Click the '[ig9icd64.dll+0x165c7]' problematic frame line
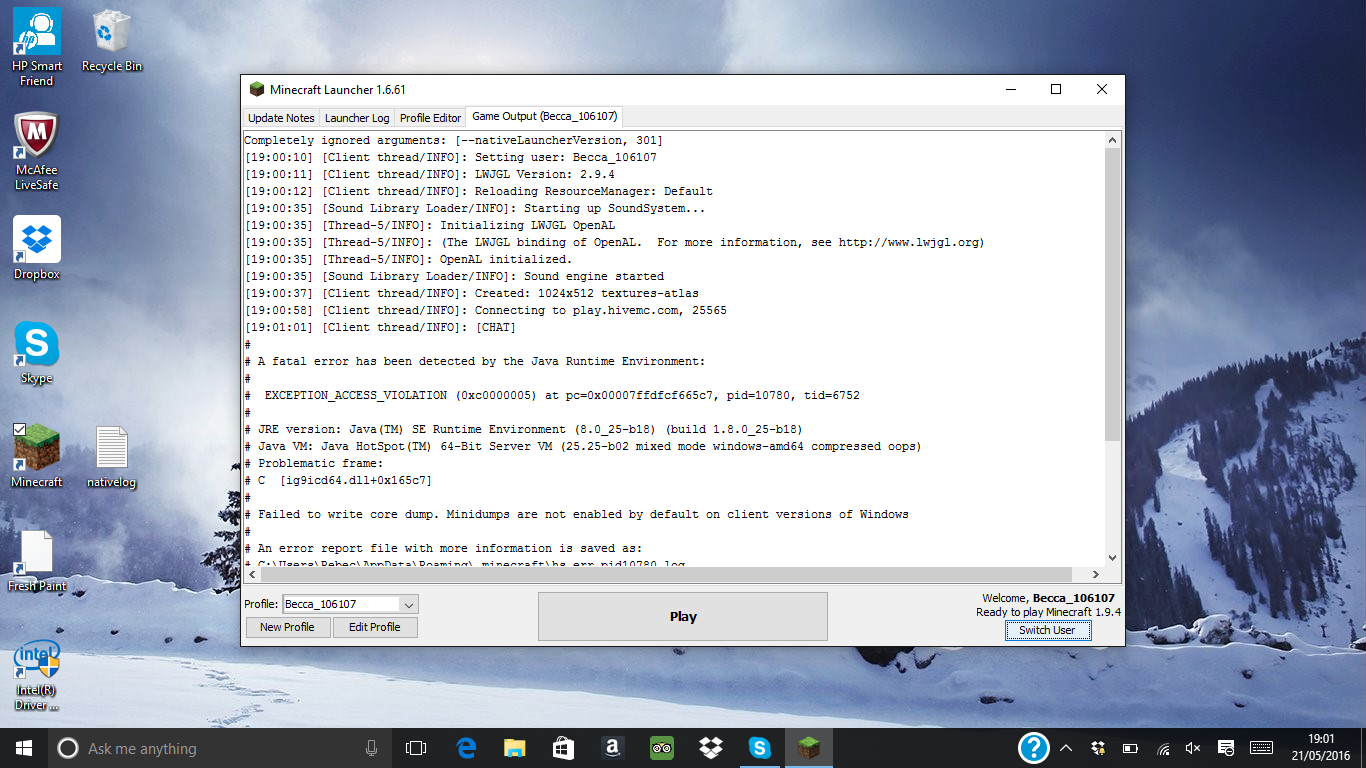This screenshot has height=768, width=1366. (338, 480)
